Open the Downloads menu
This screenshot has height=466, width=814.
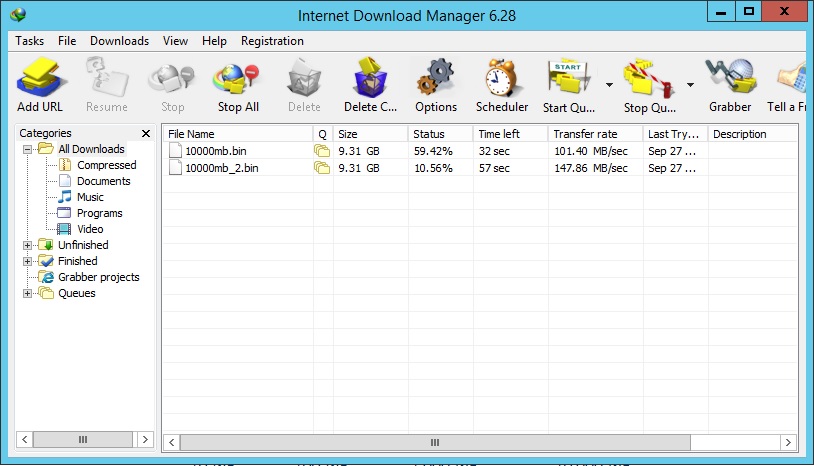click(x=119, y=41)
